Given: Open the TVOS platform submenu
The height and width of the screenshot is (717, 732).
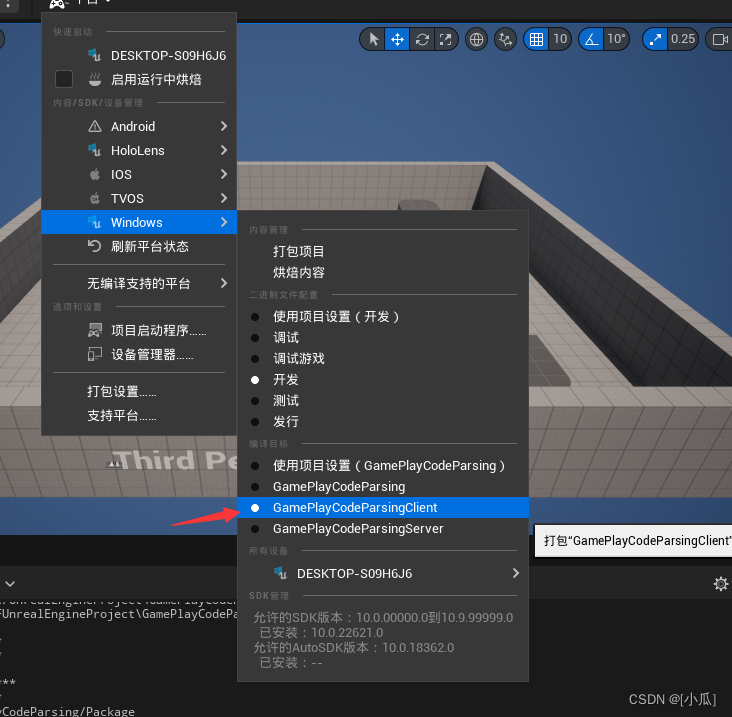Looking at the screenshot, I should 139,198.
